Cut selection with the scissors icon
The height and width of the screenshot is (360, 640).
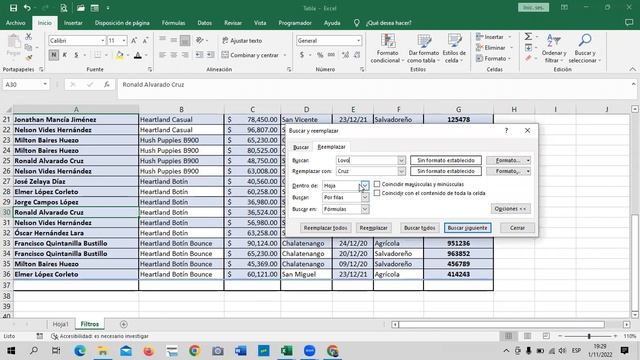pos(28,37)
